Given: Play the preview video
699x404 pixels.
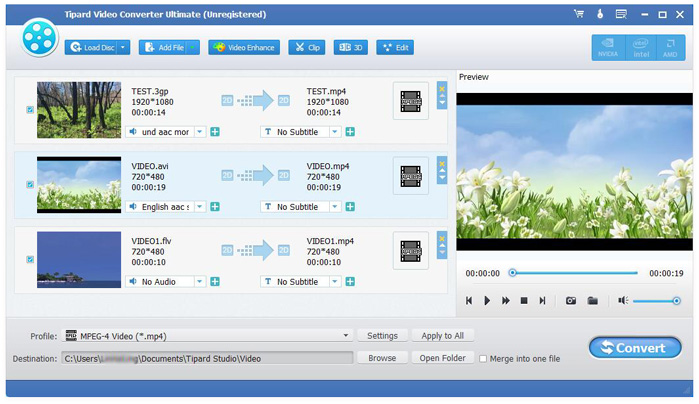Looking at the screenshot, I should tap(487, 301).
